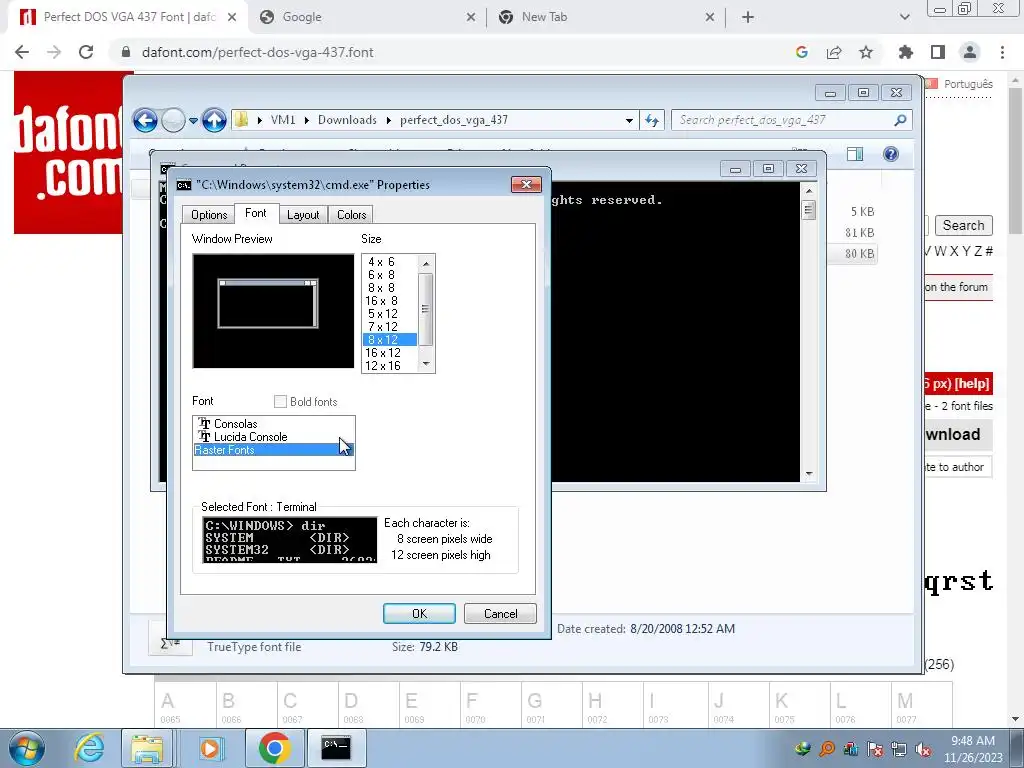Screen dimensions: 1024x768
Task: Choose size 16 x 8
Action: 390,301
